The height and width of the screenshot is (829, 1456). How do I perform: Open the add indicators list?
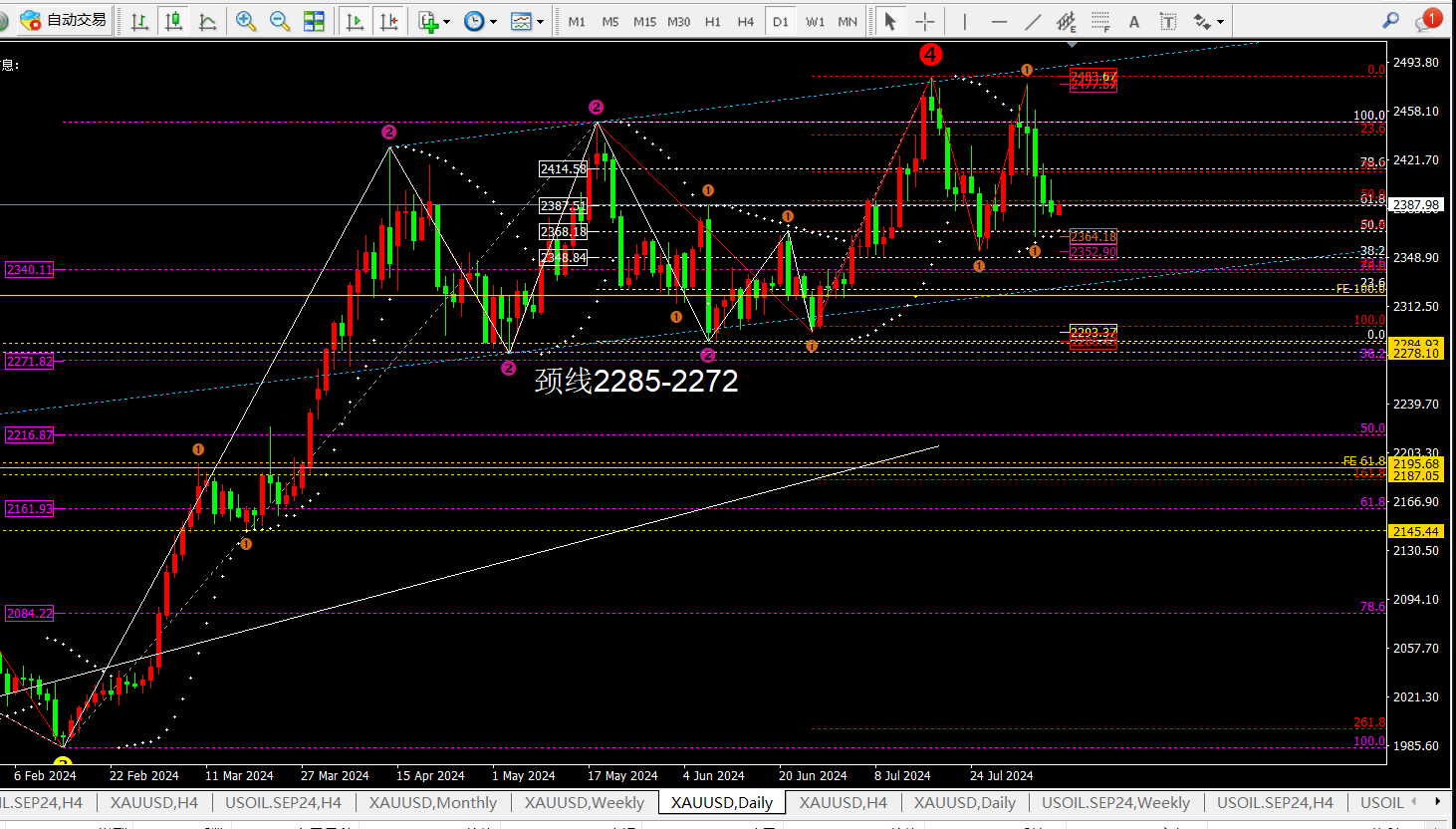[433, 21]
